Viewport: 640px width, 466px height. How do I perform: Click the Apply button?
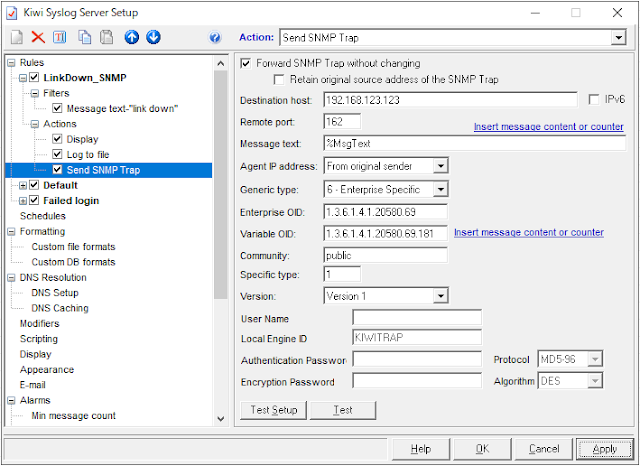[604, 449]
